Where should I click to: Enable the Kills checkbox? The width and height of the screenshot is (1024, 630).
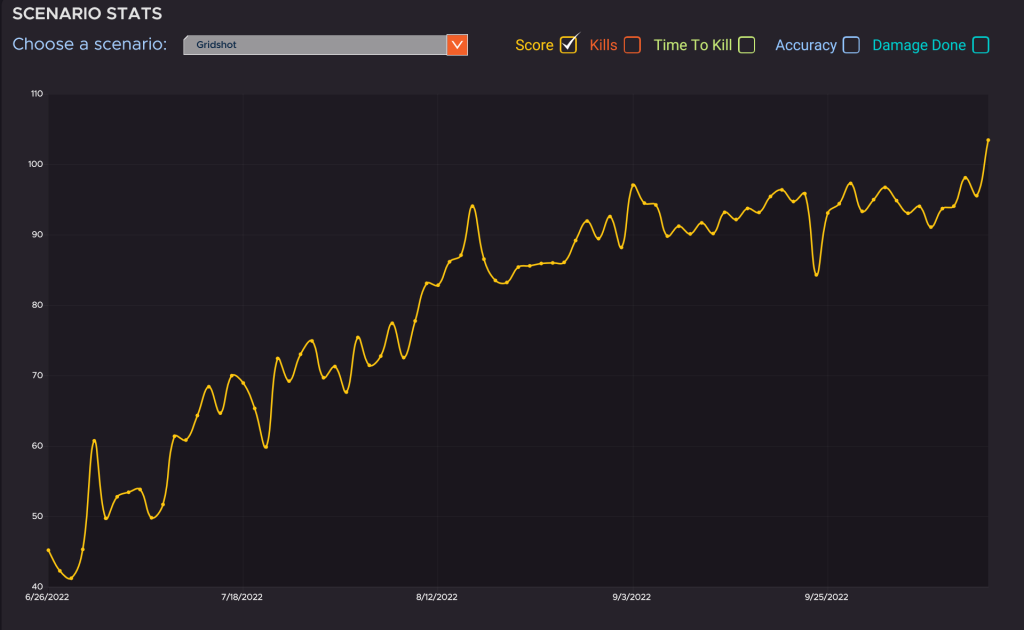click(631, 45)
